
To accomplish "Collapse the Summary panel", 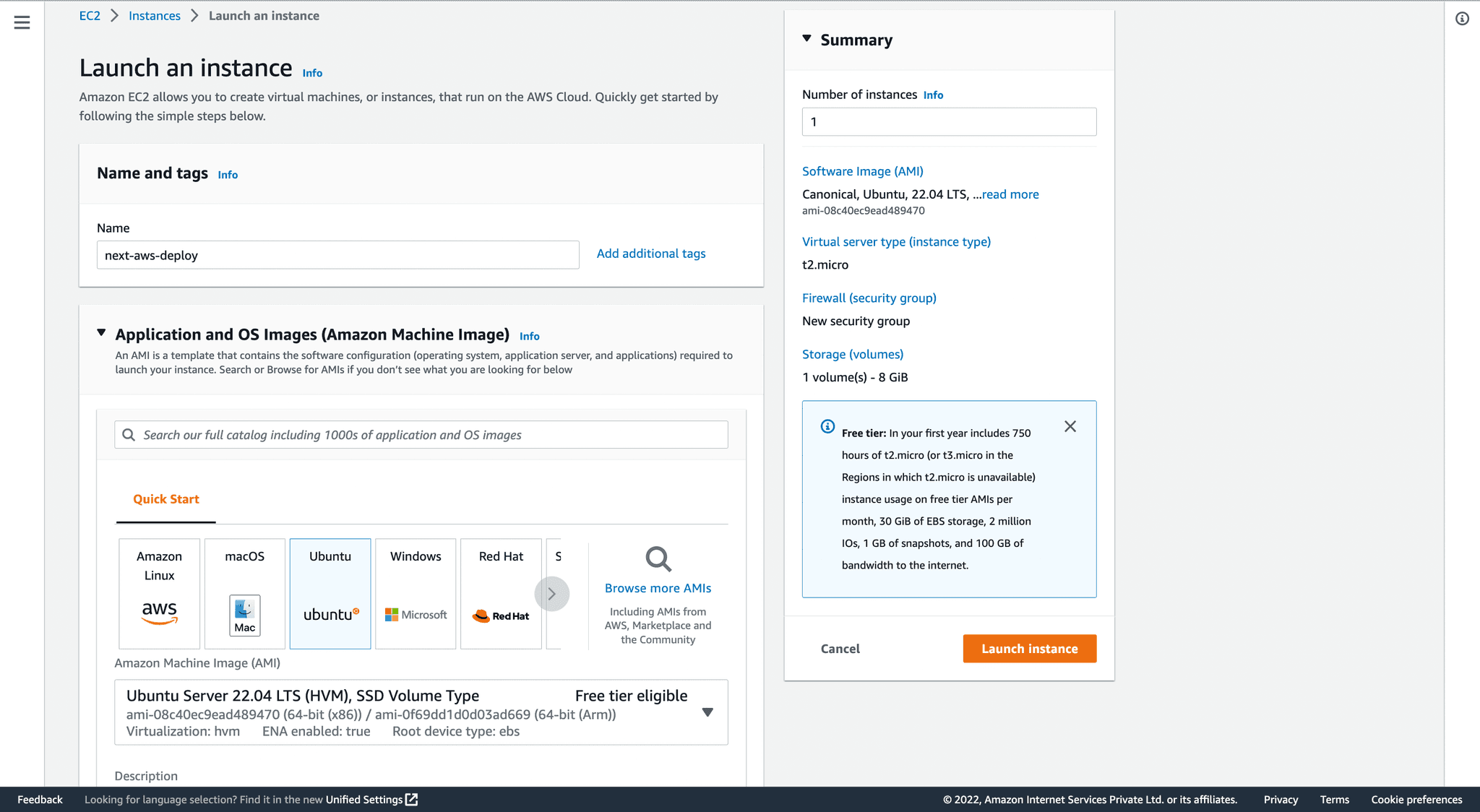I will 806,40.
